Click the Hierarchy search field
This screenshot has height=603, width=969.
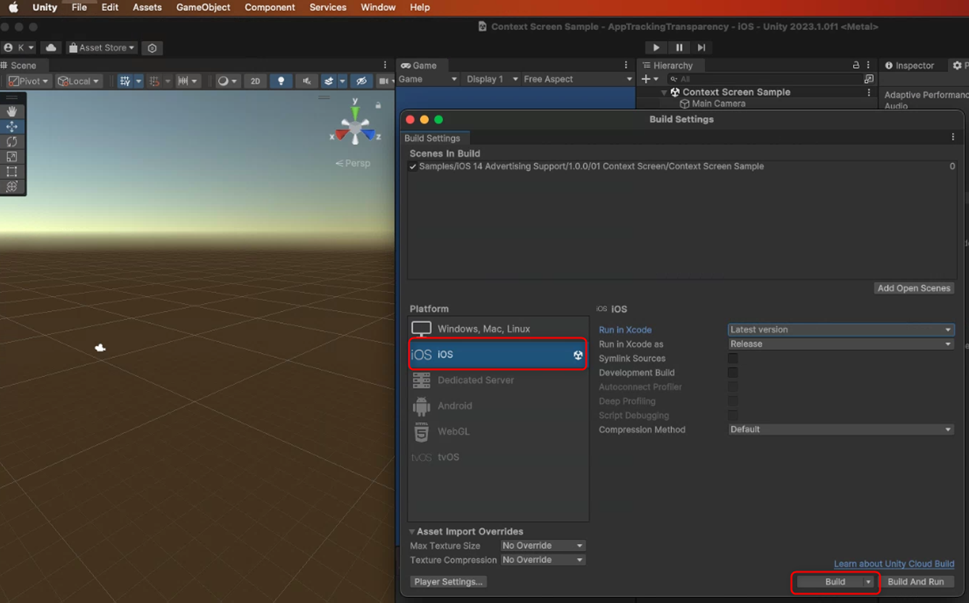click(x=763, y=79)
